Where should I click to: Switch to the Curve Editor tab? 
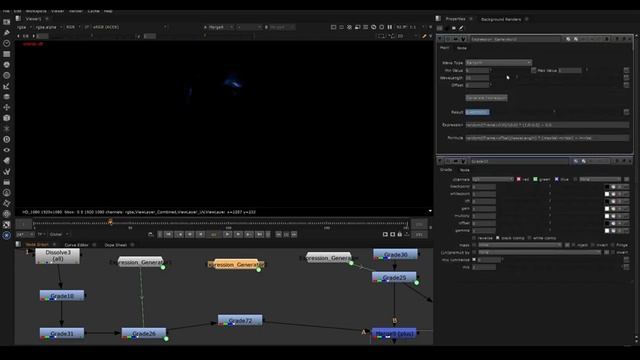click(76, 245)
